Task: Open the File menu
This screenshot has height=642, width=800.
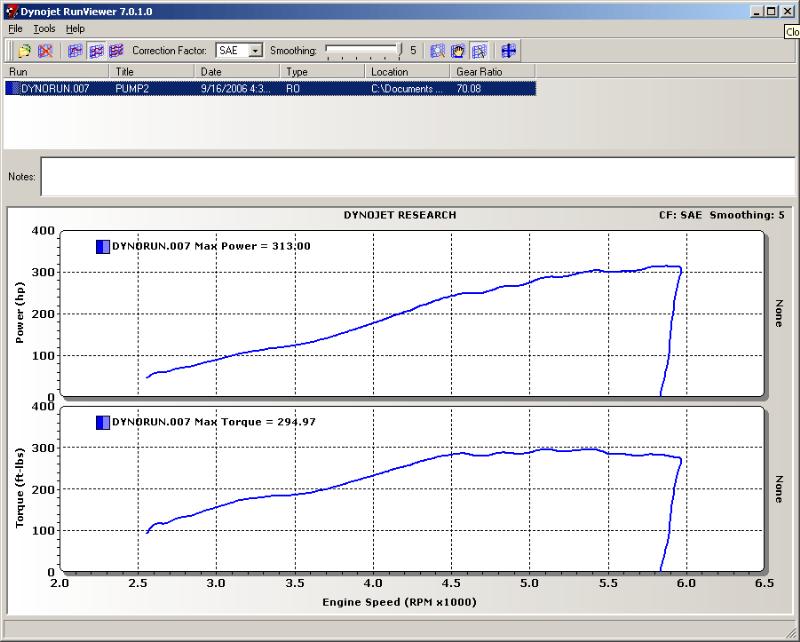Action: tap(15, 29)
